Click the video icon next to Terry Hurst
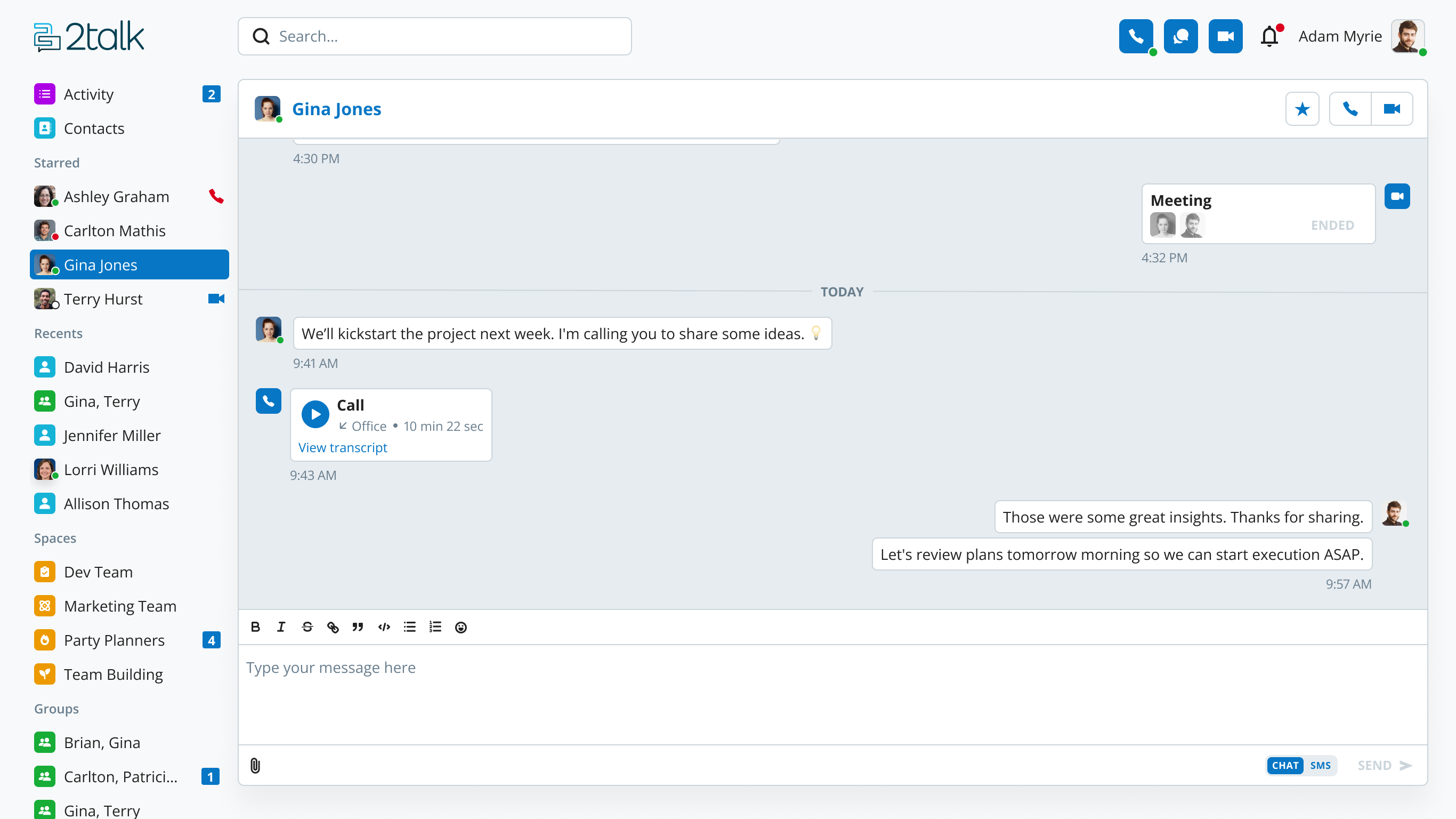This screenshot has height=819, width=1456. [216, 299]
